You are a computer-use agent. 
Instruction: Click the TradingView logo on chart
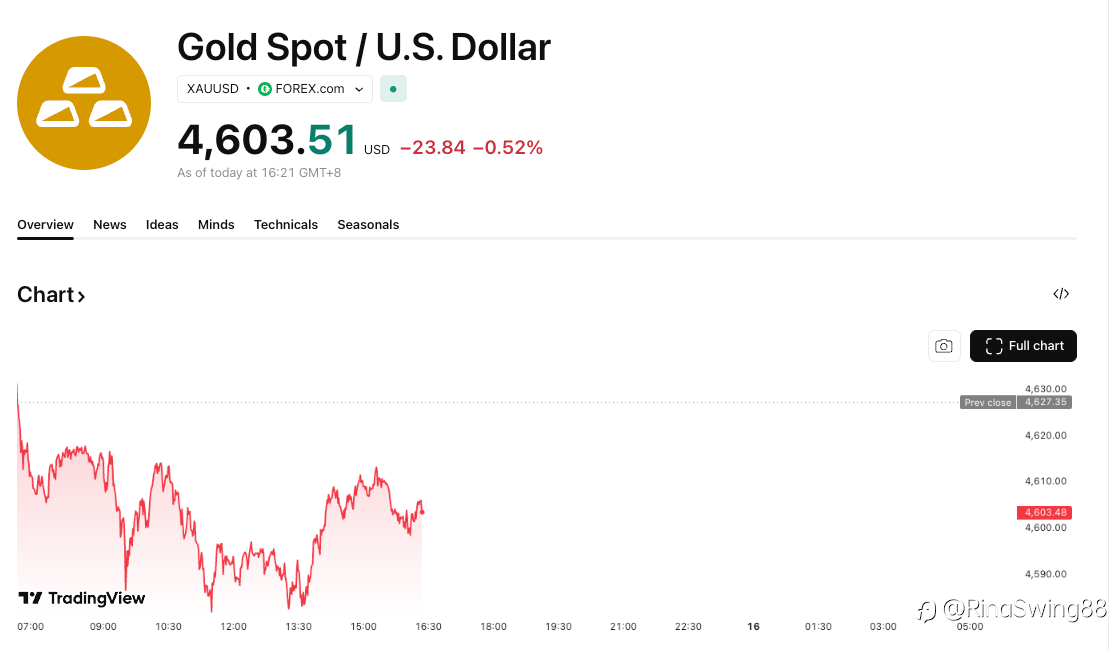pos(82,598)
